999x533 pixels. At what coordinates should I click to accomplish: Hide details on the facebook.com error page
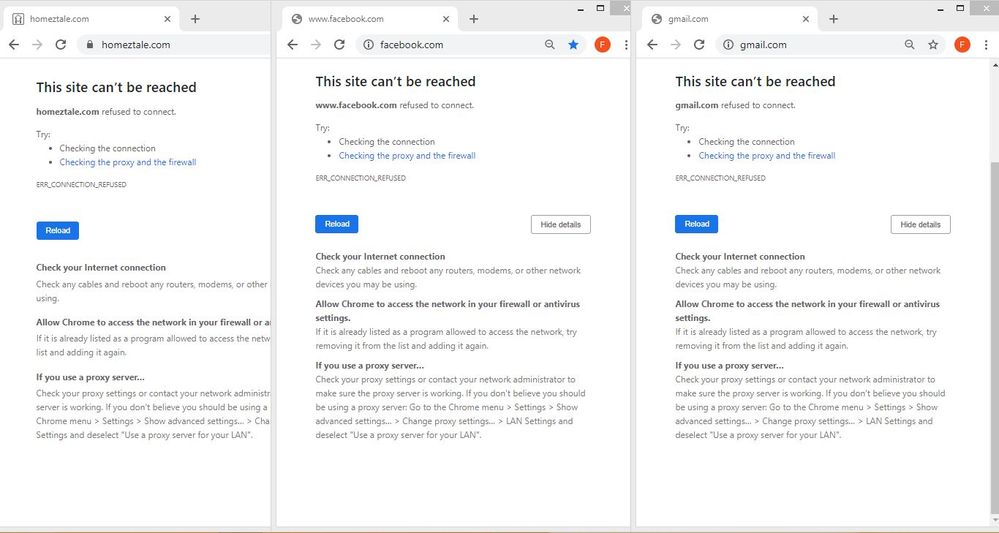pyautogui.click(x=560, y=225)
